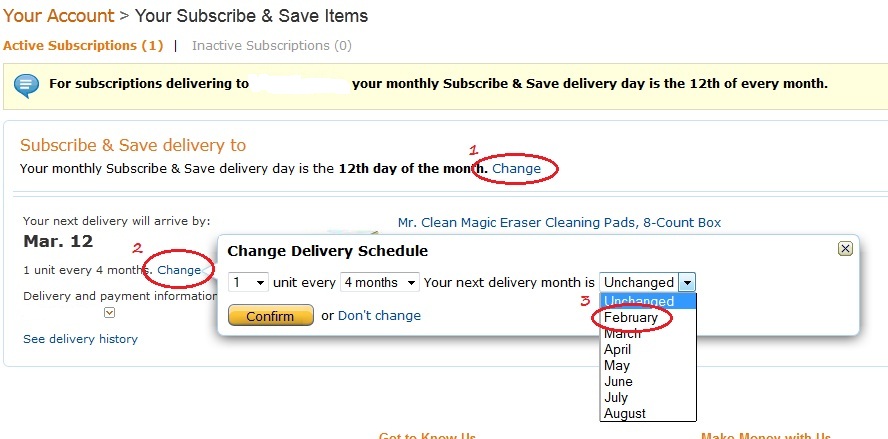Close the Change Delivery Schedule popup
The width and height of the screenshot is (888, 439).
pyautogui.click(x=845, y=248)
